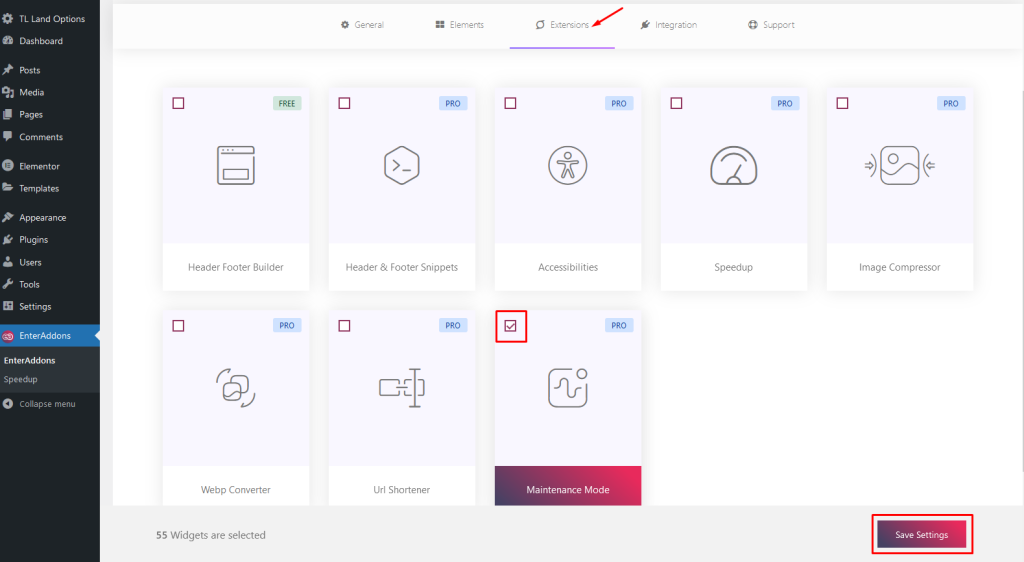Click the Appearance brush icon
Screen dimensions: 1024x562
pyautogui.click(x=8, y=217)
